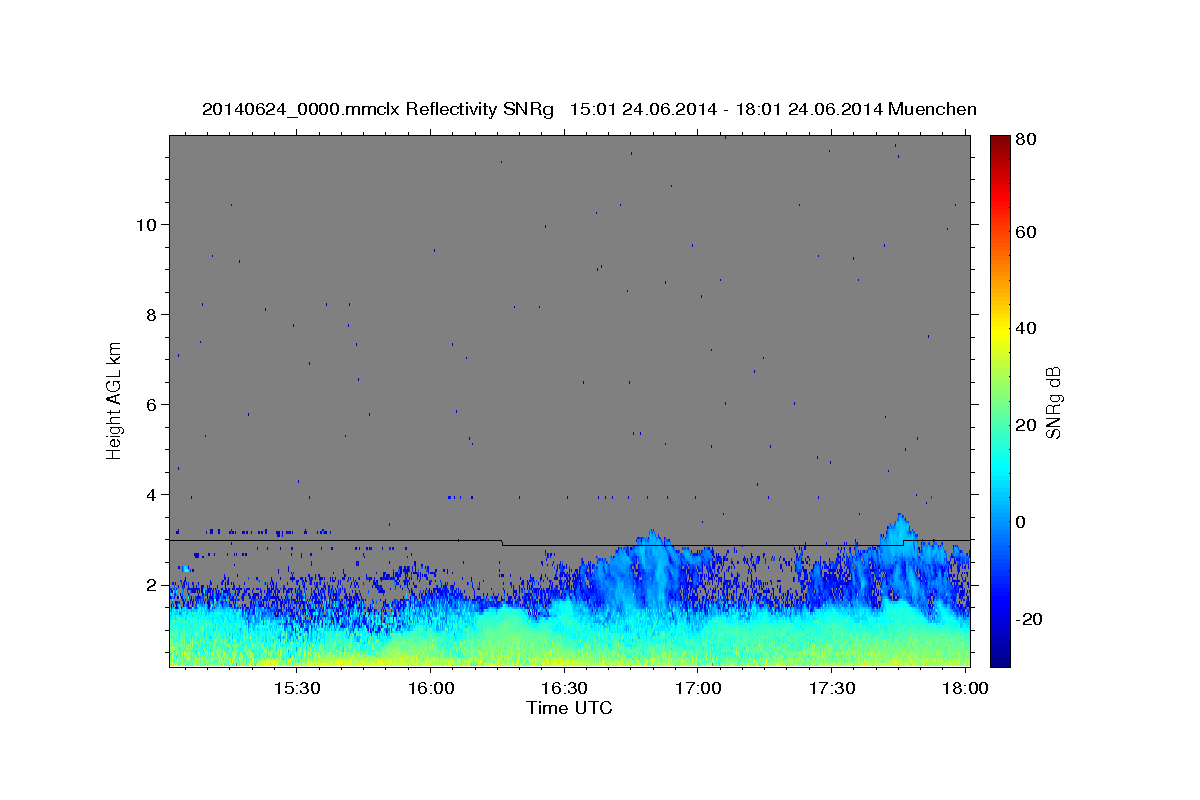1200x800 pixels.
Task: Click the 'Height AGL km' axis label
Action: click(x=115, y=401)
